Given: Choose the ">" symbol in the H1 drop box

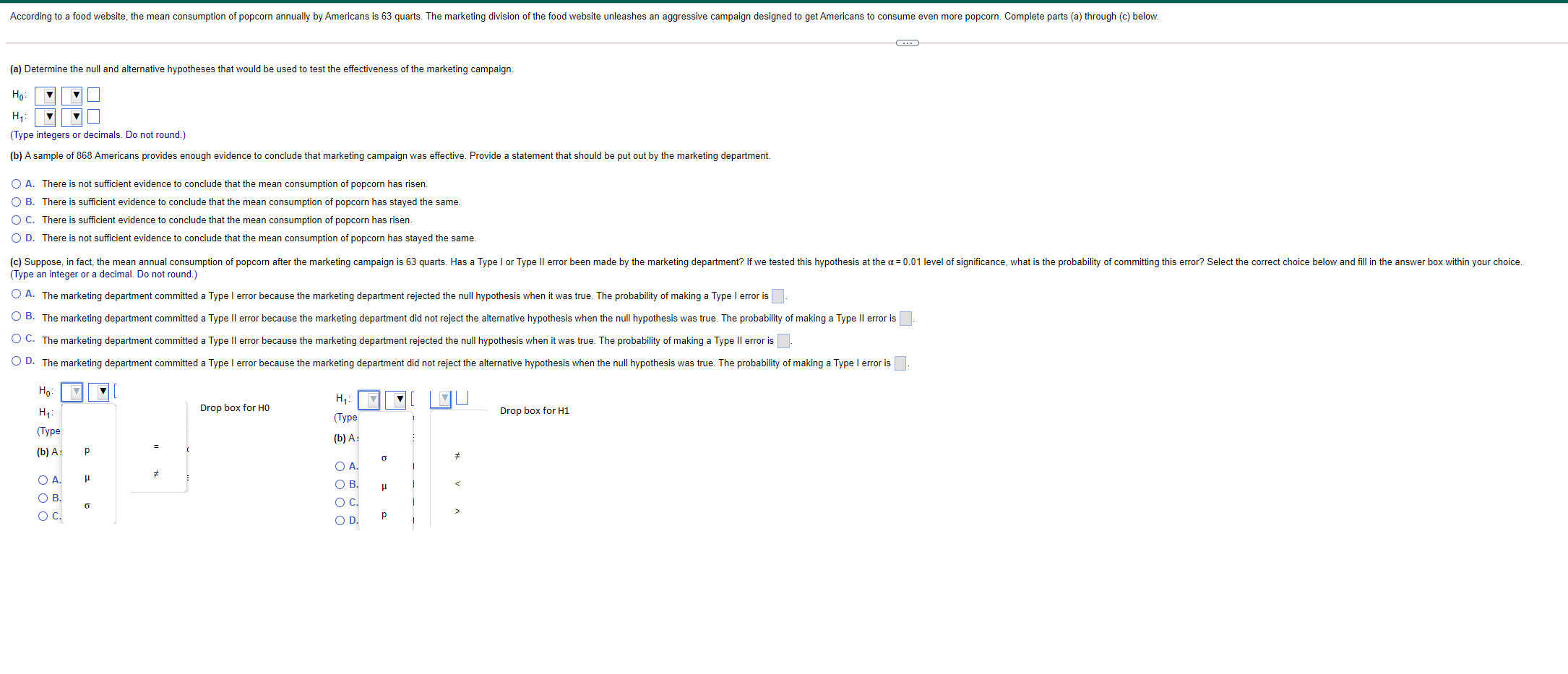Looking at the screenshot, I should pyautogui.click(x=457, y=511).
